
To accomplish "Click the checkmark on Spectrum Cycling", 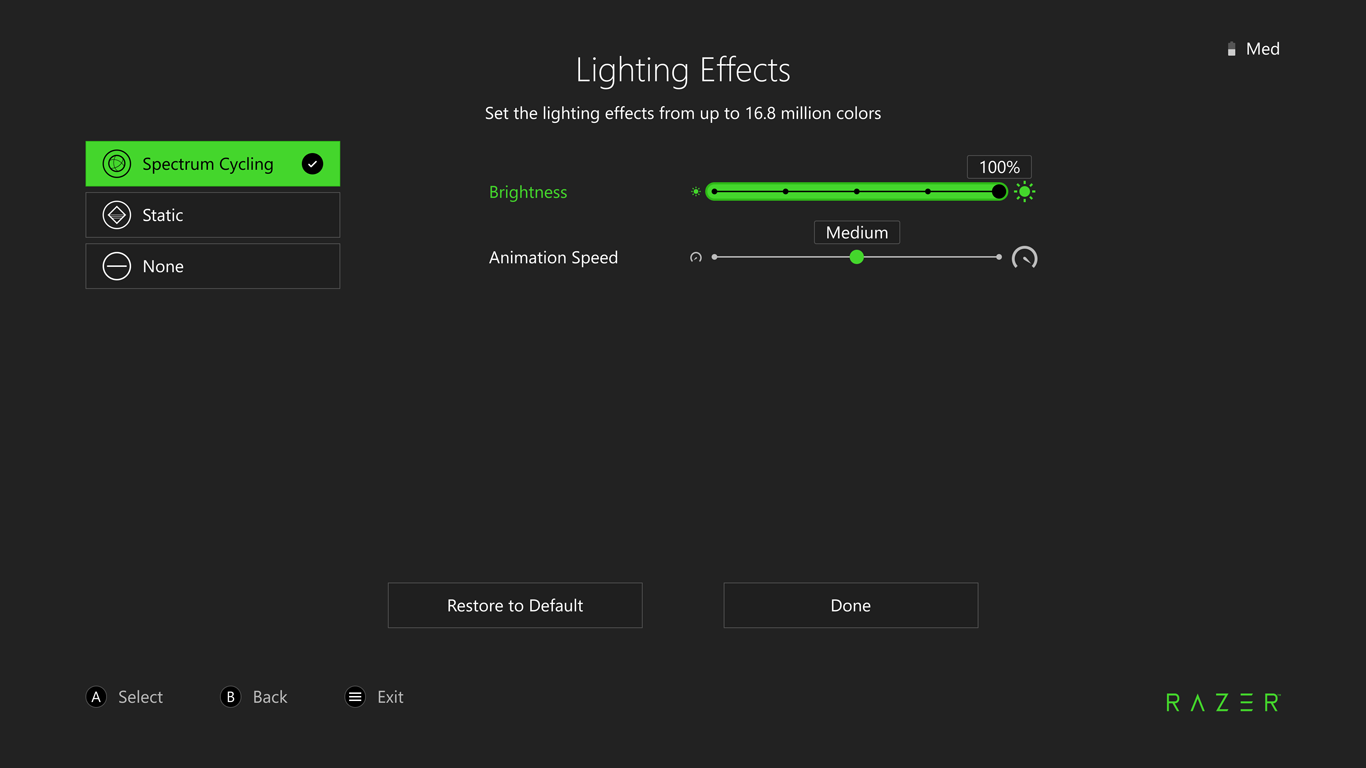I will tap(313, 163).
